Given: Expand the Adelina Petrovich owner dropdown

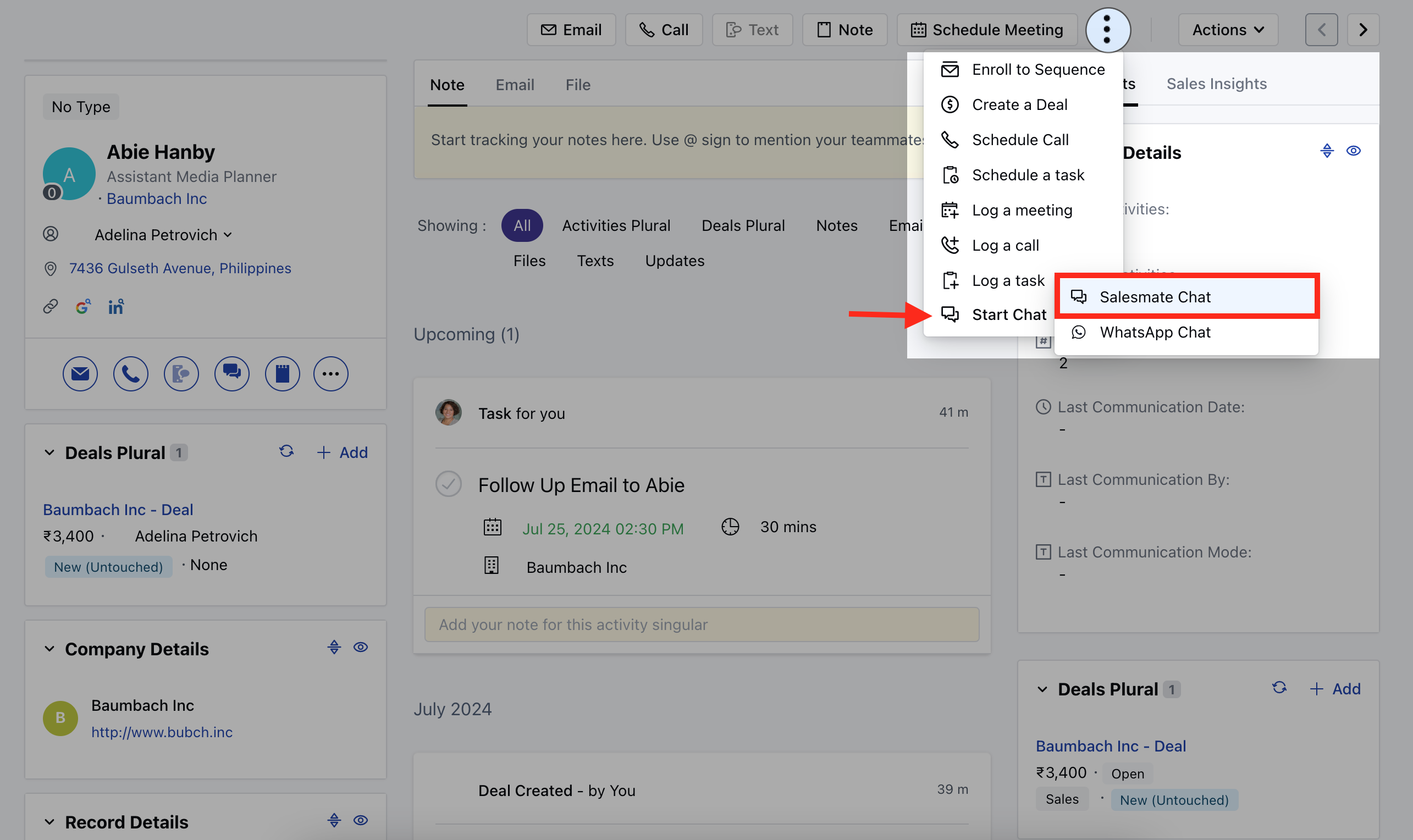Looking at the screenshot, I should coord(228,234).
